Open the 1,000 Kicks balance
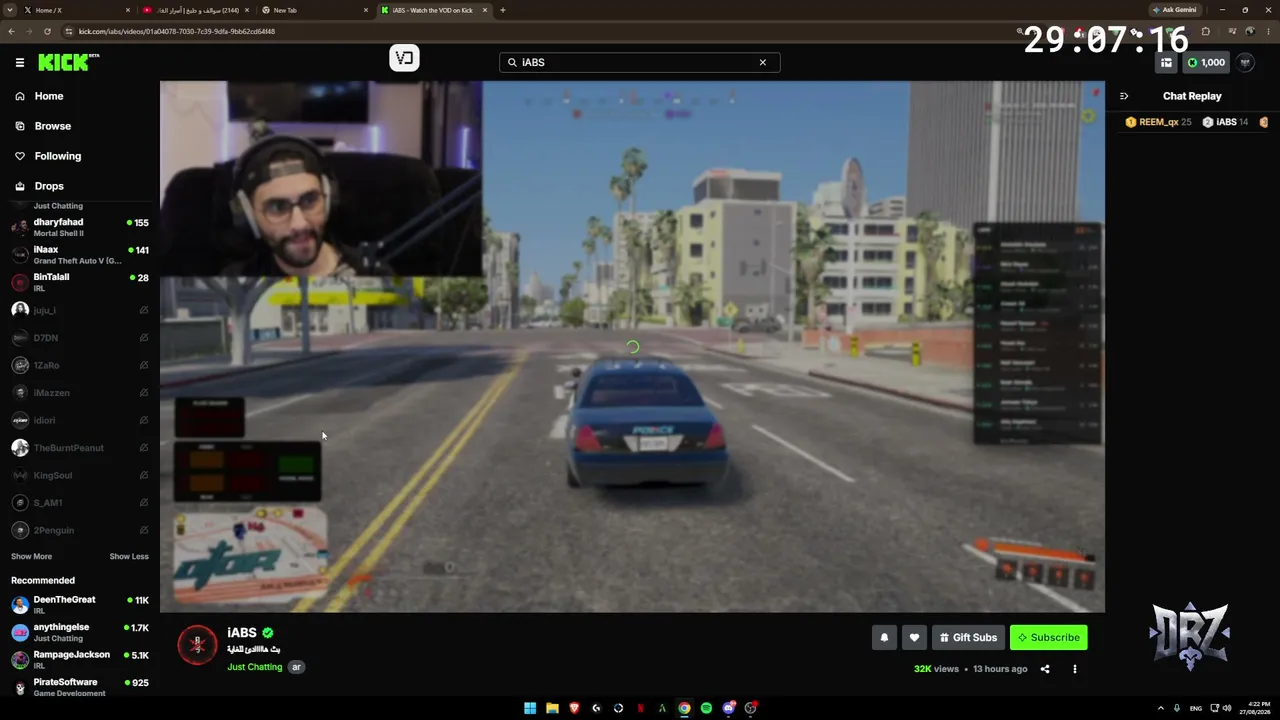This screenshot has height=720, width=1280. [1206, 62]
